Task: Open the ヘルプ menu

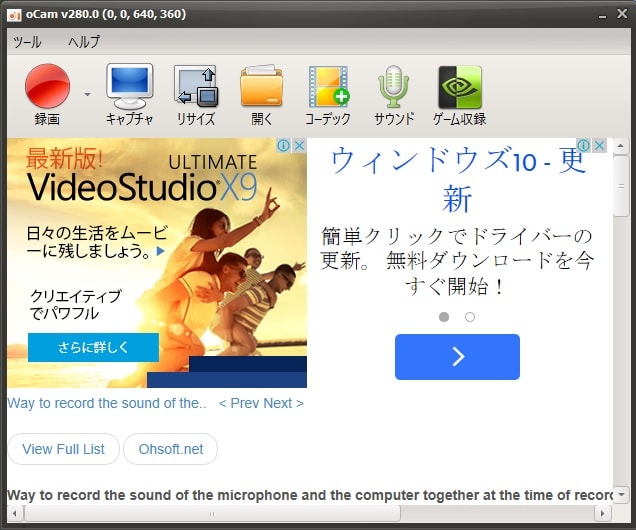Action: point(84,42)
